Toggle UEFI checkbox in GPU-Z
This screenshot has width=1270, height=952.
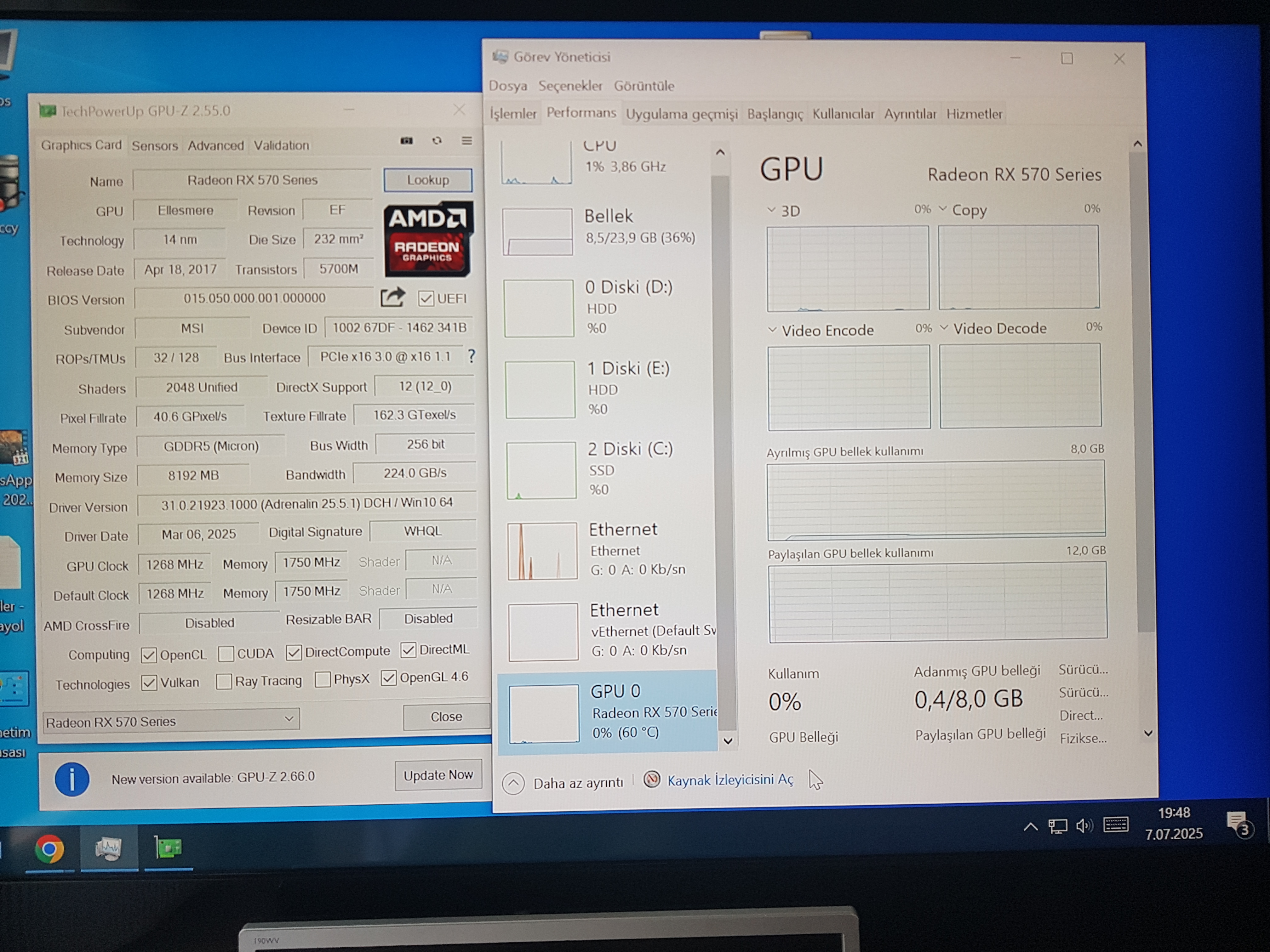click(x=426, y=298)
